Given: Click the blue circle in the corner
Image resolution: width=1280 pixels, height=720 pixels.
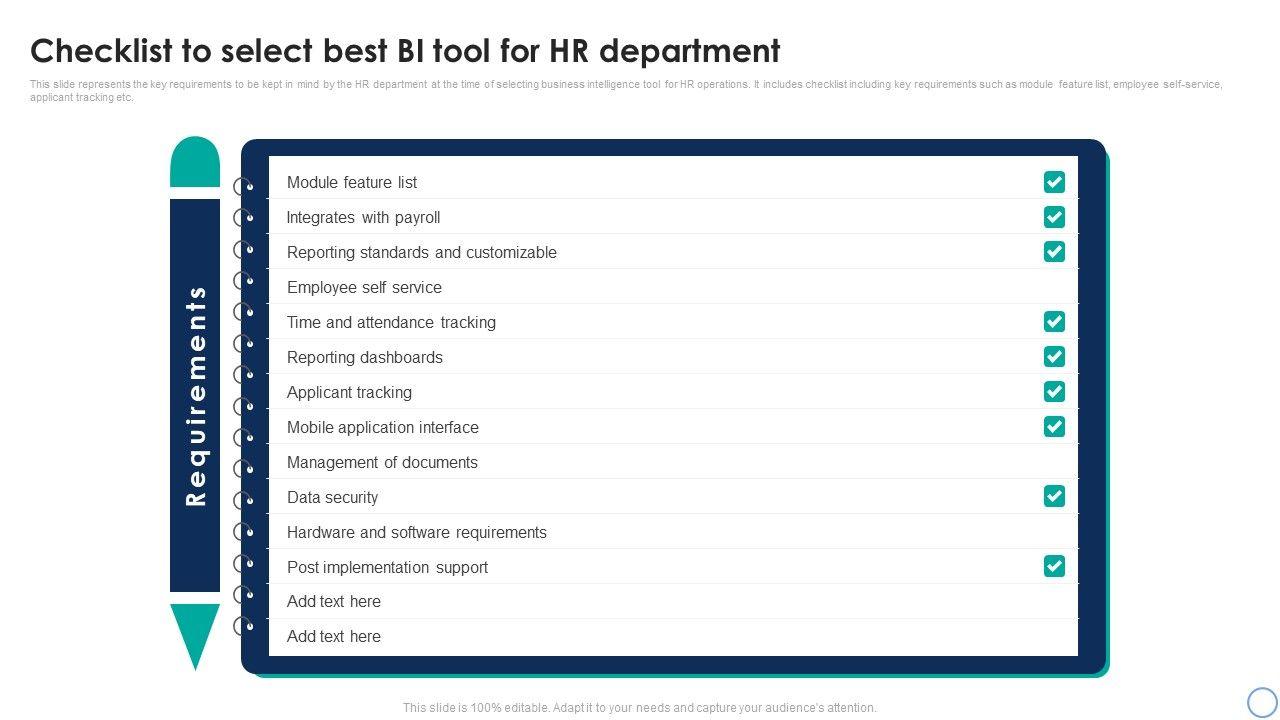Looking at the screenshot, I should pos(1262,702).
